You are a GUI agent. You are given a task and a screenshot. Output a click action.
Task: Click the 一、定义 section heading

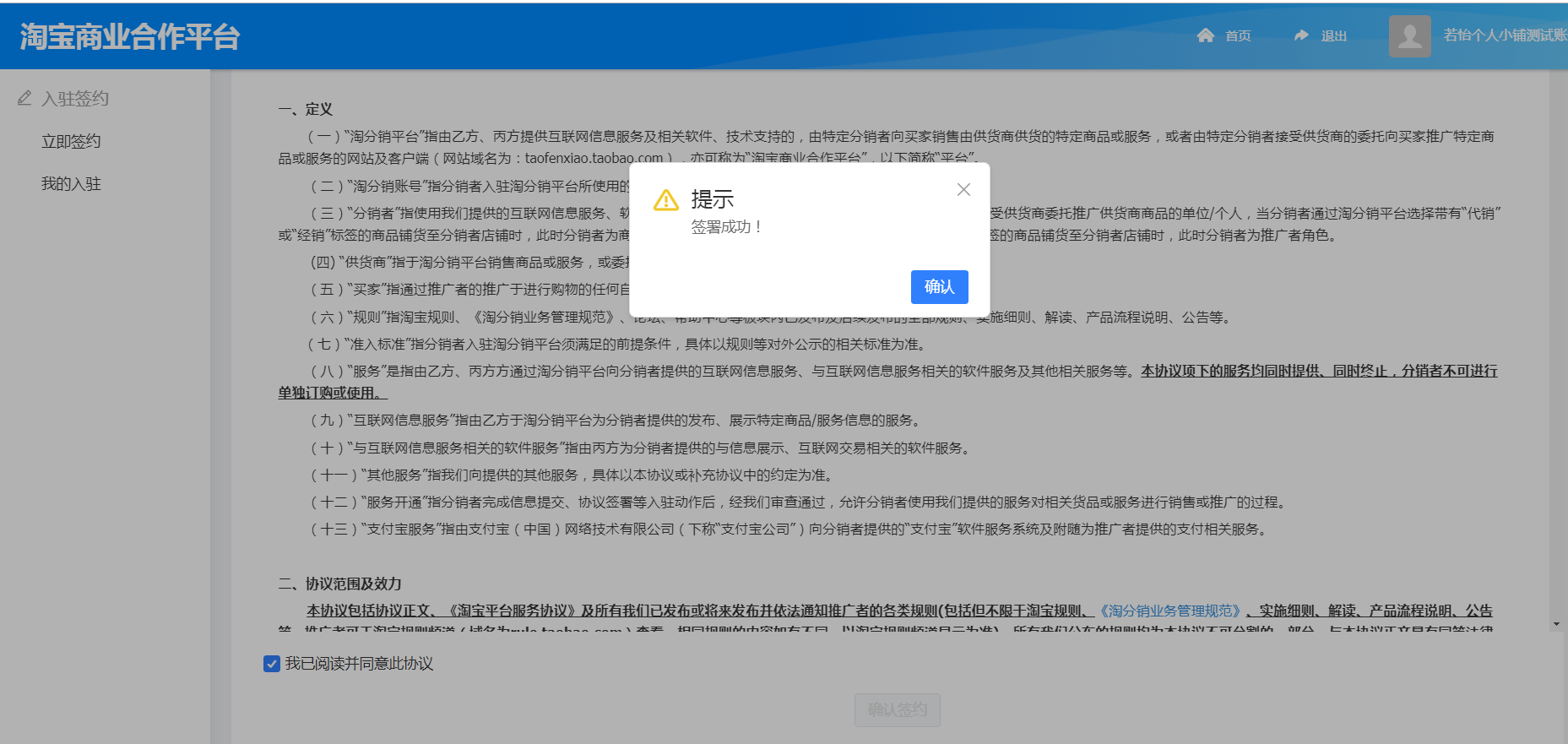click(x=306, y=109)
